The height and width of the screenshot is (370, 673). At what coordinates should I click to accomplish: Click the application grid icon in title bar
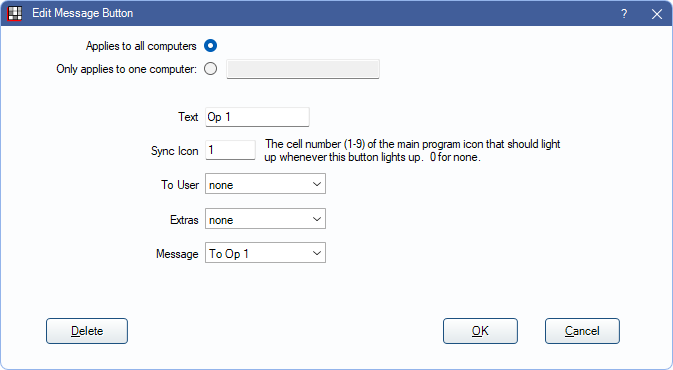point(15,13)
